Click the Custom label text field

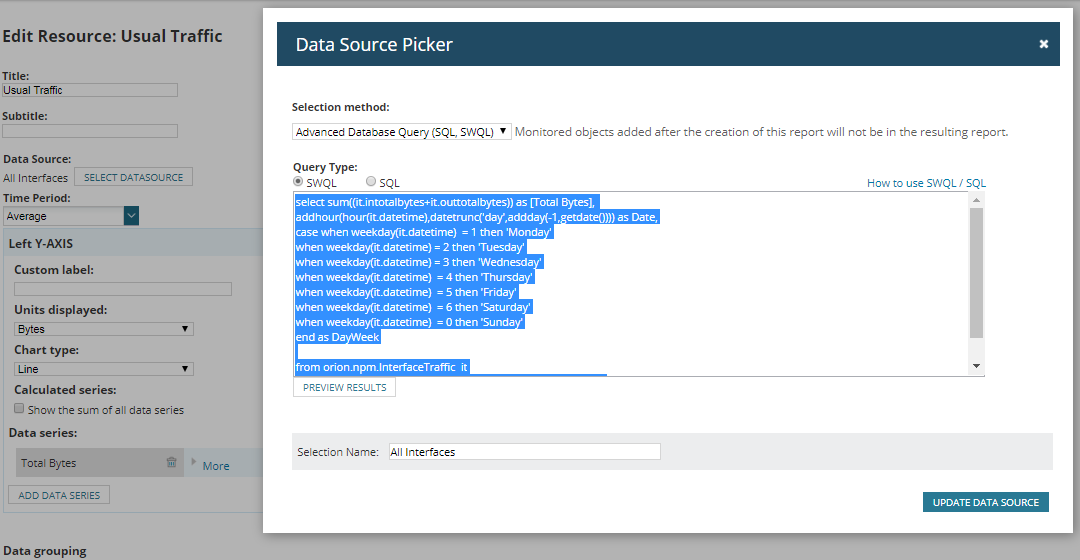tap(123, 289)
